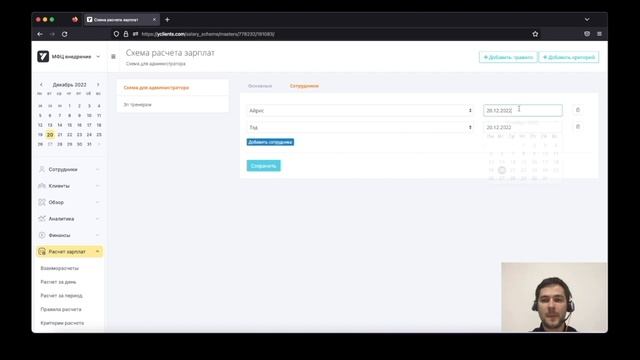Select the Зп тренерам scheme
The width and height of the screenshot is (640, 360).
tap(138, 104)
